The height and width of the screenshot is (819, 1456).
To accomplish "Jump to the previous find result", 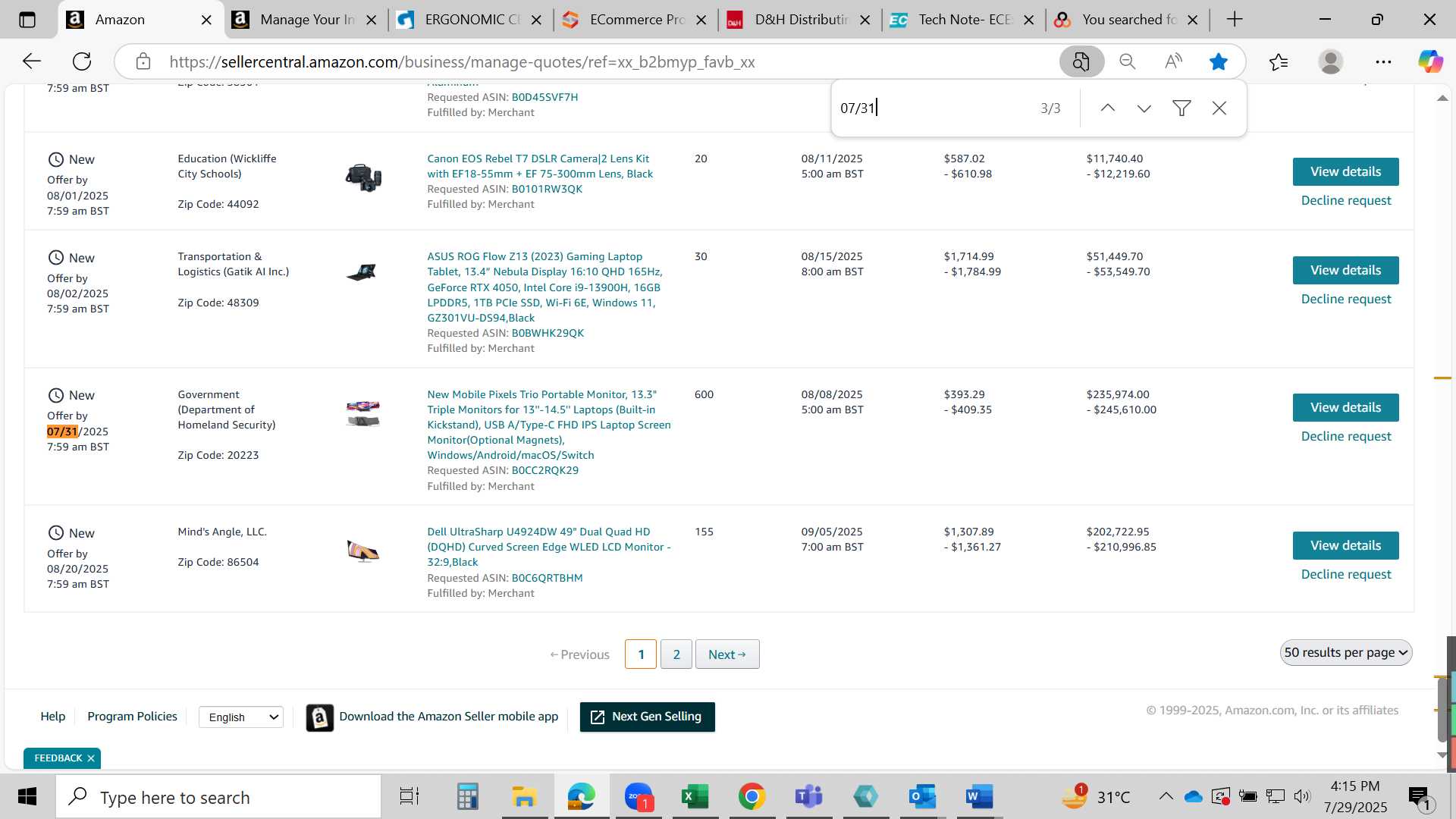I will (1108, 108).
